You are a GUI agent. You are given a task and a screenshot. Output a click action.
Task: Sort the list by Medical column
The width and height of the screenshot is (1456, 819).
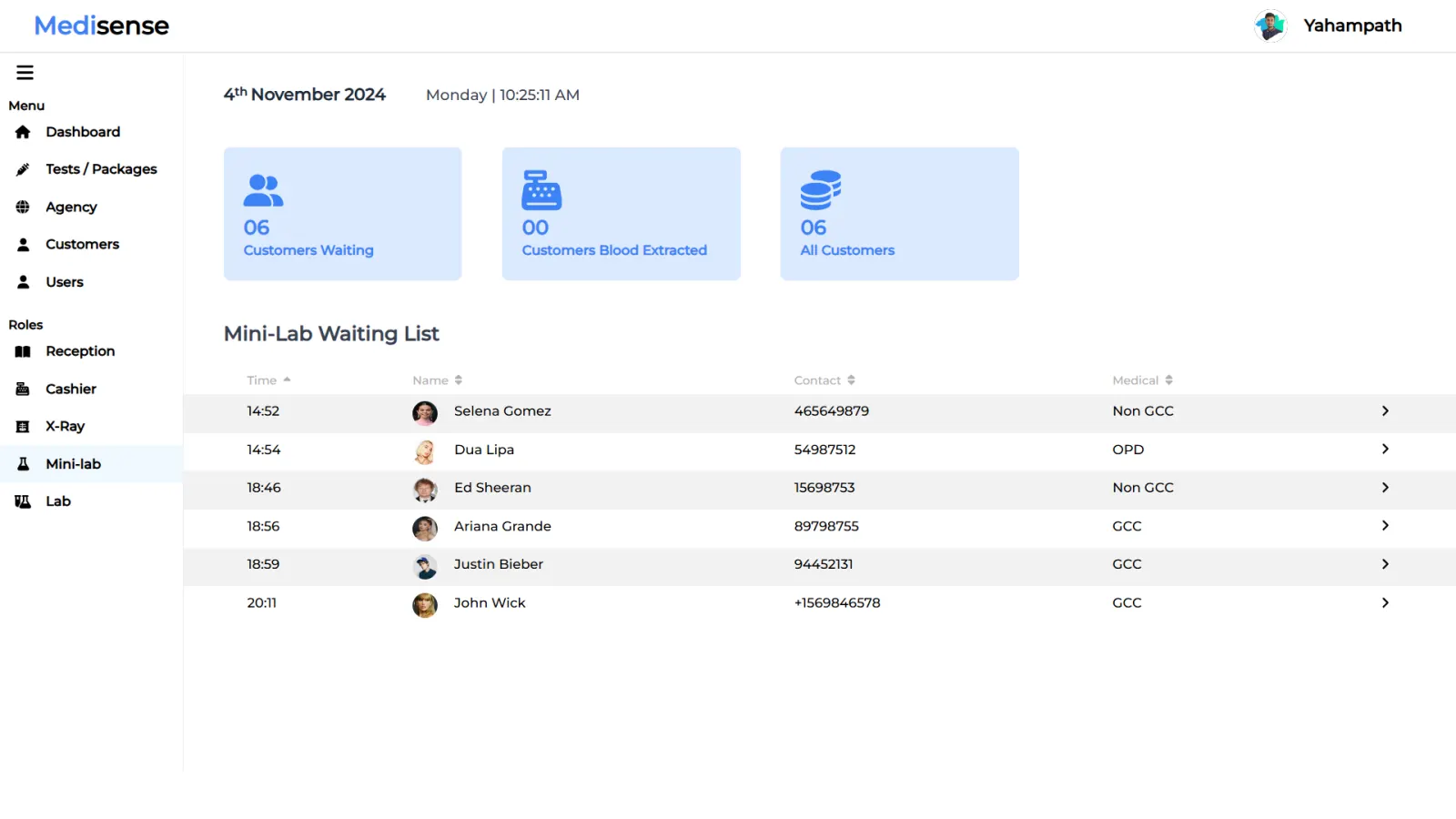[1142, 380]
